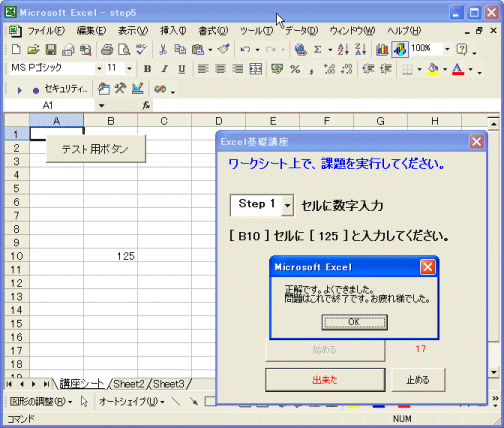Image resolution: width=504 pixels, height=428 pixels.
Task: Open the Name Box dropdown arrow
Action: 101,106
